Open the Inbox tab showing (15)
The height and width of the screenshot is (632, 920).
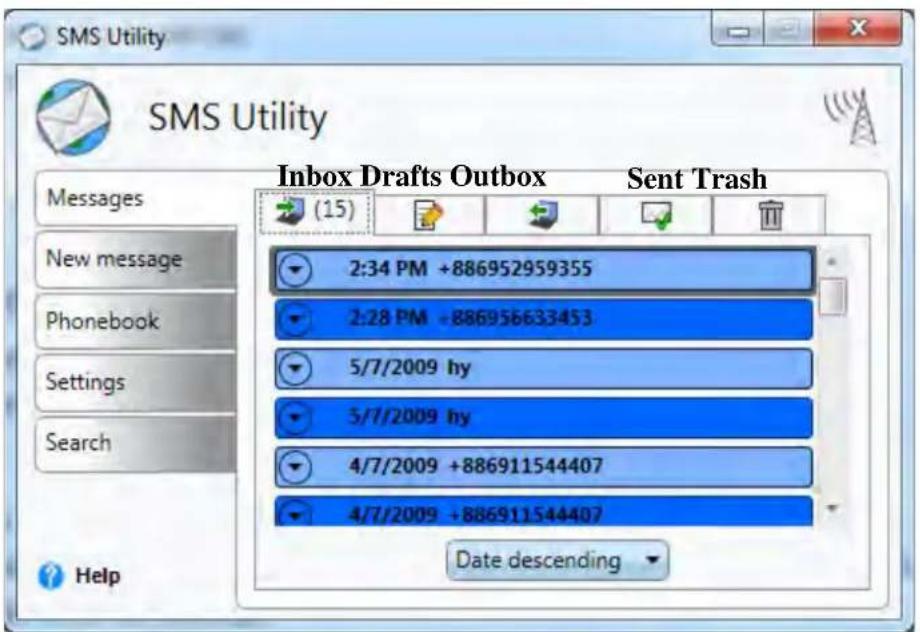pos(316,212)
